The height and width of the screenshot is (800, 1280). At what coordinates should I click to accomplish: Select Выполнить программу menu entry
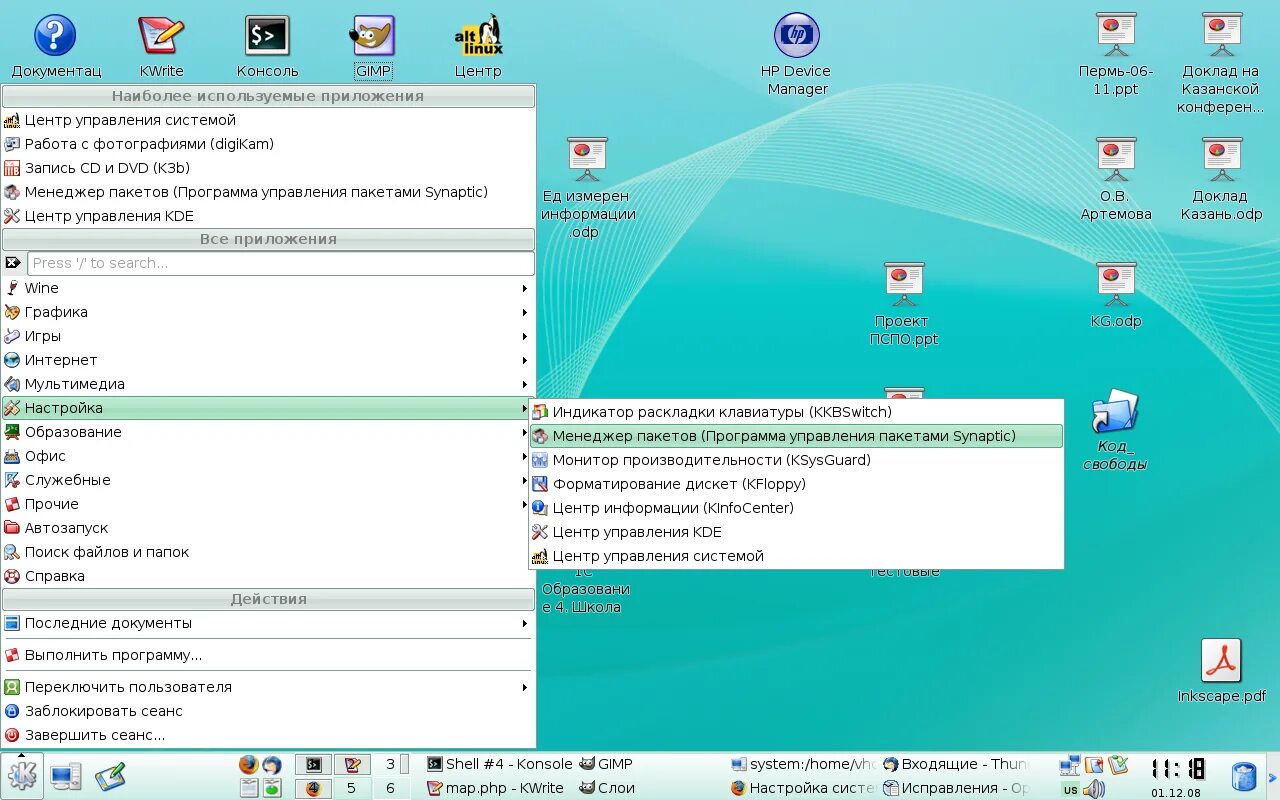coord(268,655)
